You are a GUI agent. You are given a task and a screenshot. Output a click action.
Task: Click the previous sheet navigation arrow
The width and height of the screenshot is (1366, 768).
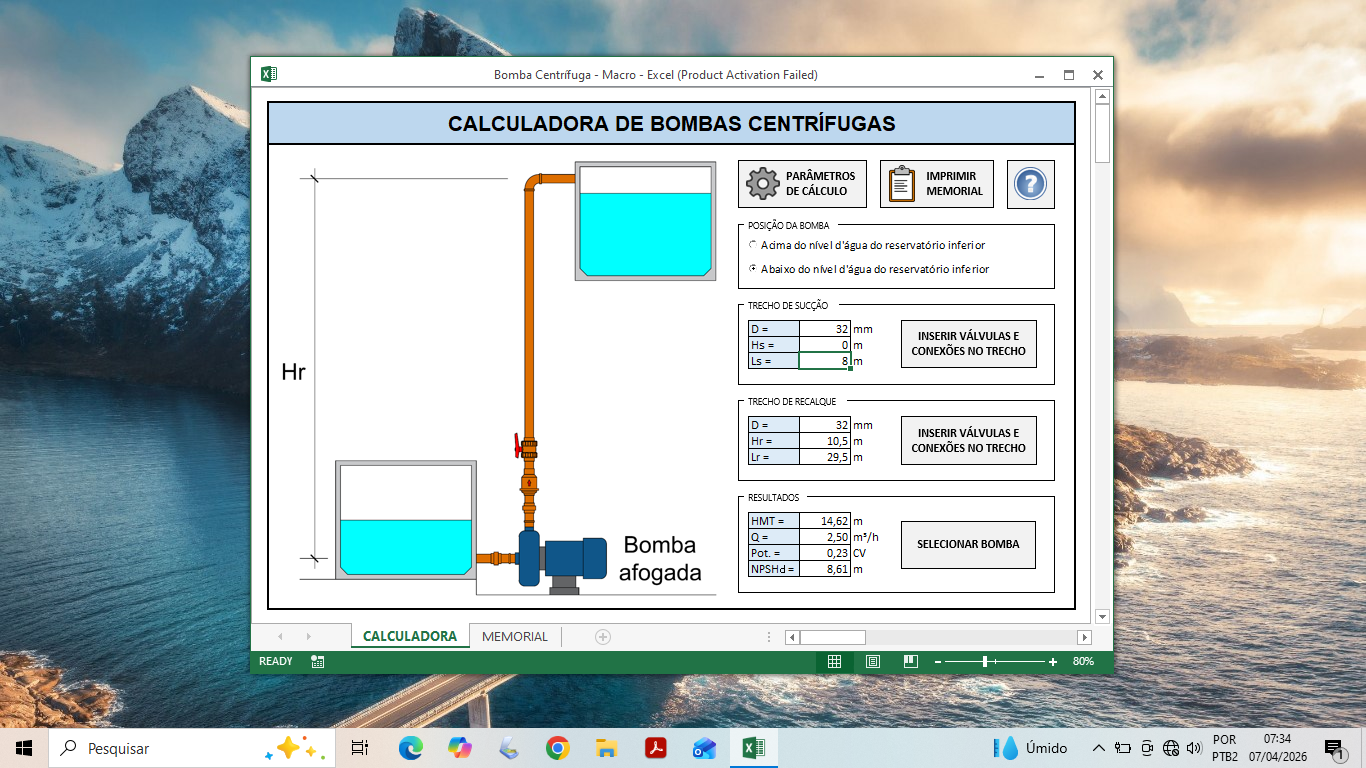point(280,637)
